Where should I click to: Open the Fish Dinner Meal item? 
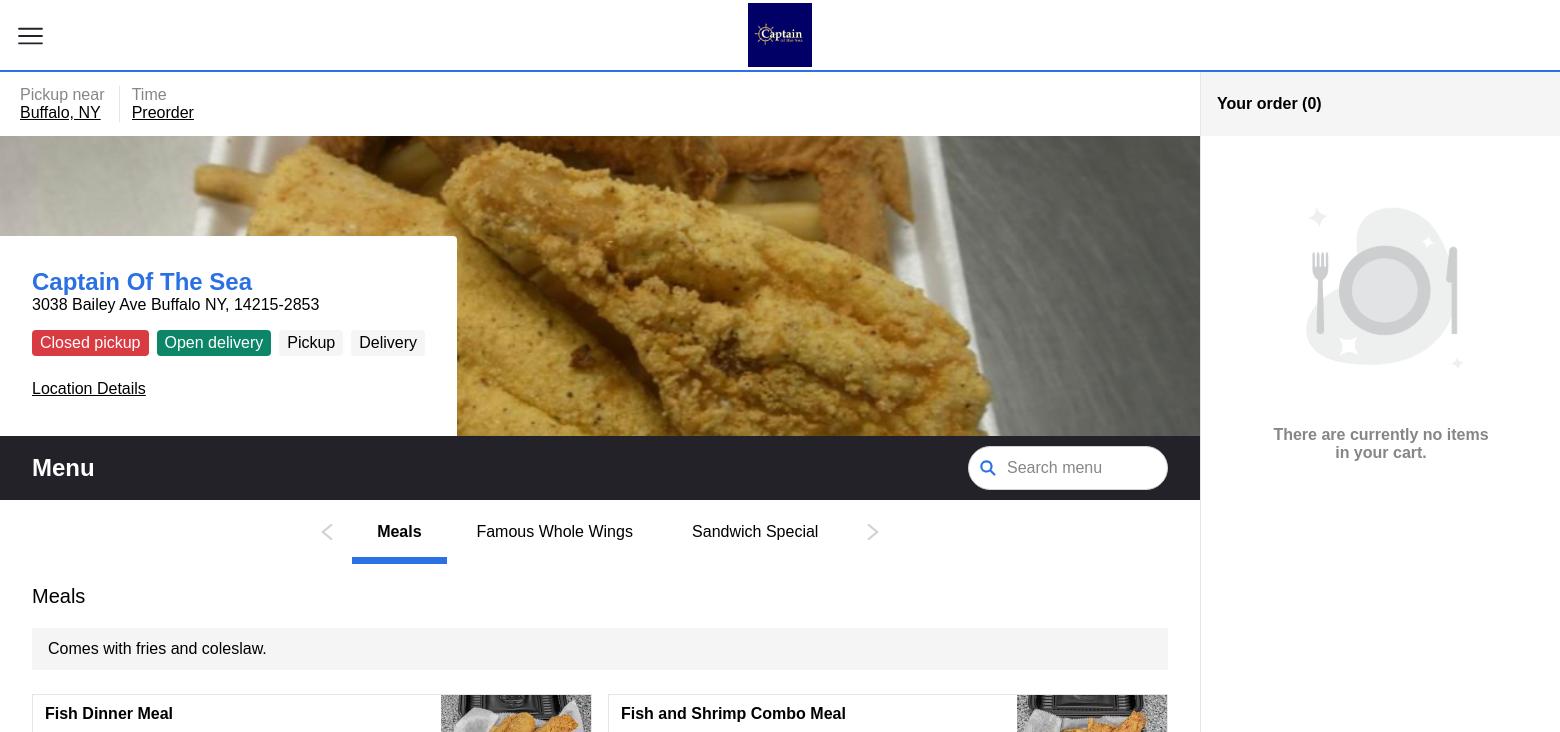[x=109, y=713]
